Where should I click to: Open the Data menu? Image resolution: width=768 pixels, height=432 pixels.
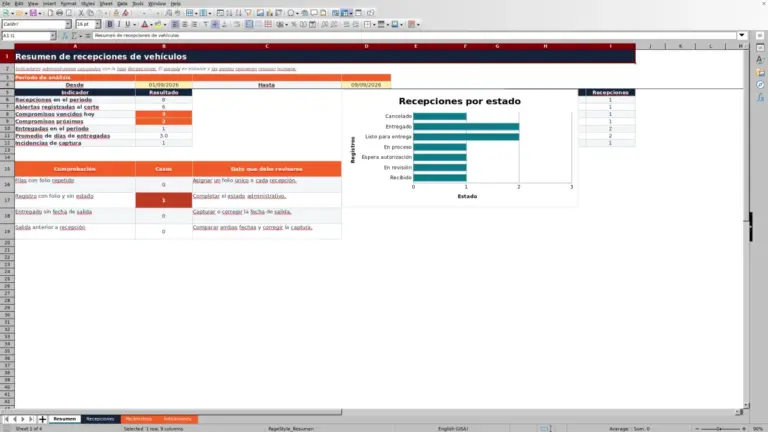(122, 3)
